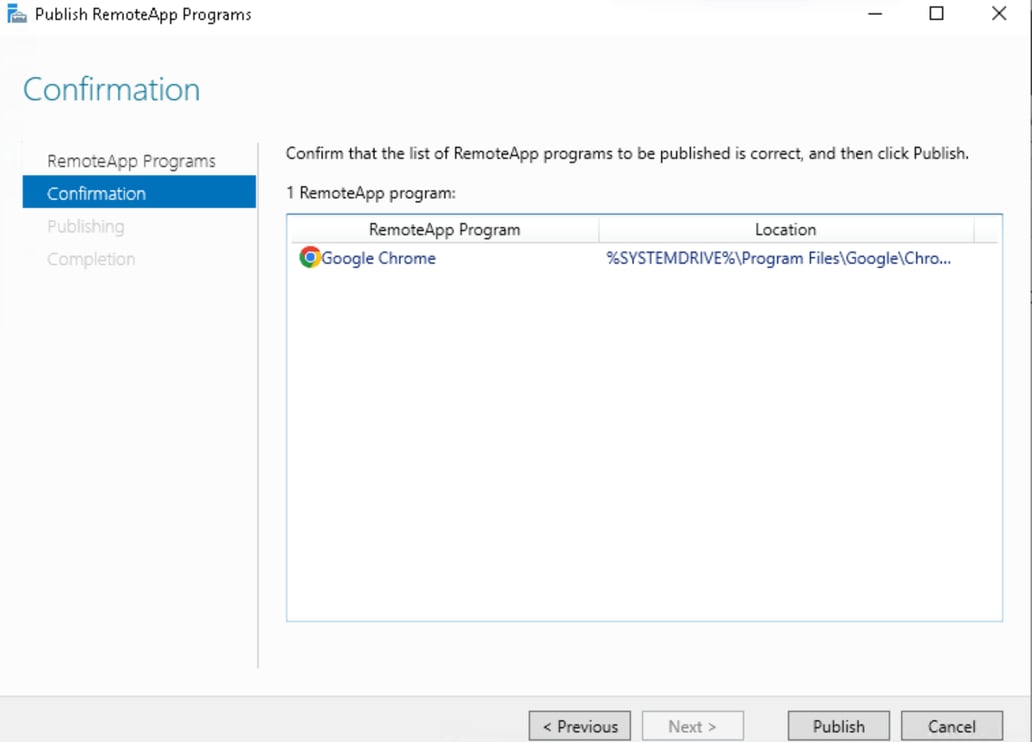Go back using the Previous button
Viewport: 1032px width, 742px height.
click(x=578, y=726)
